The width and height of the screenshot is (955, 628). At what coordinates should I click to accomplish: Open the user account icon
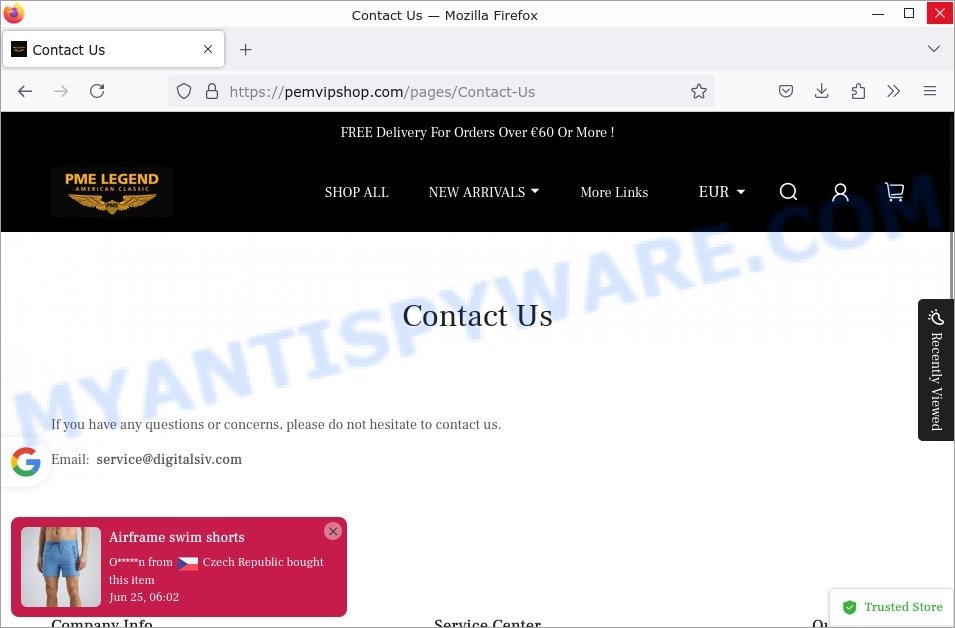pos(840,192)
